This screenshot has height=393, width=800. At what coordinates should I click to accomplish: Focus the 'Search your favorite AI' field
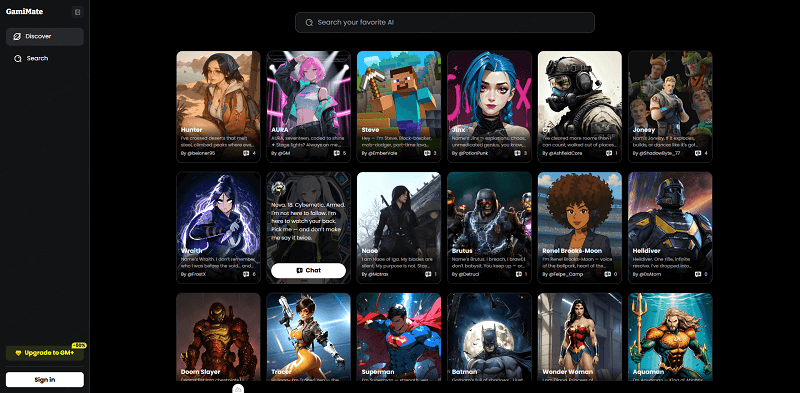tap(444, 22)
